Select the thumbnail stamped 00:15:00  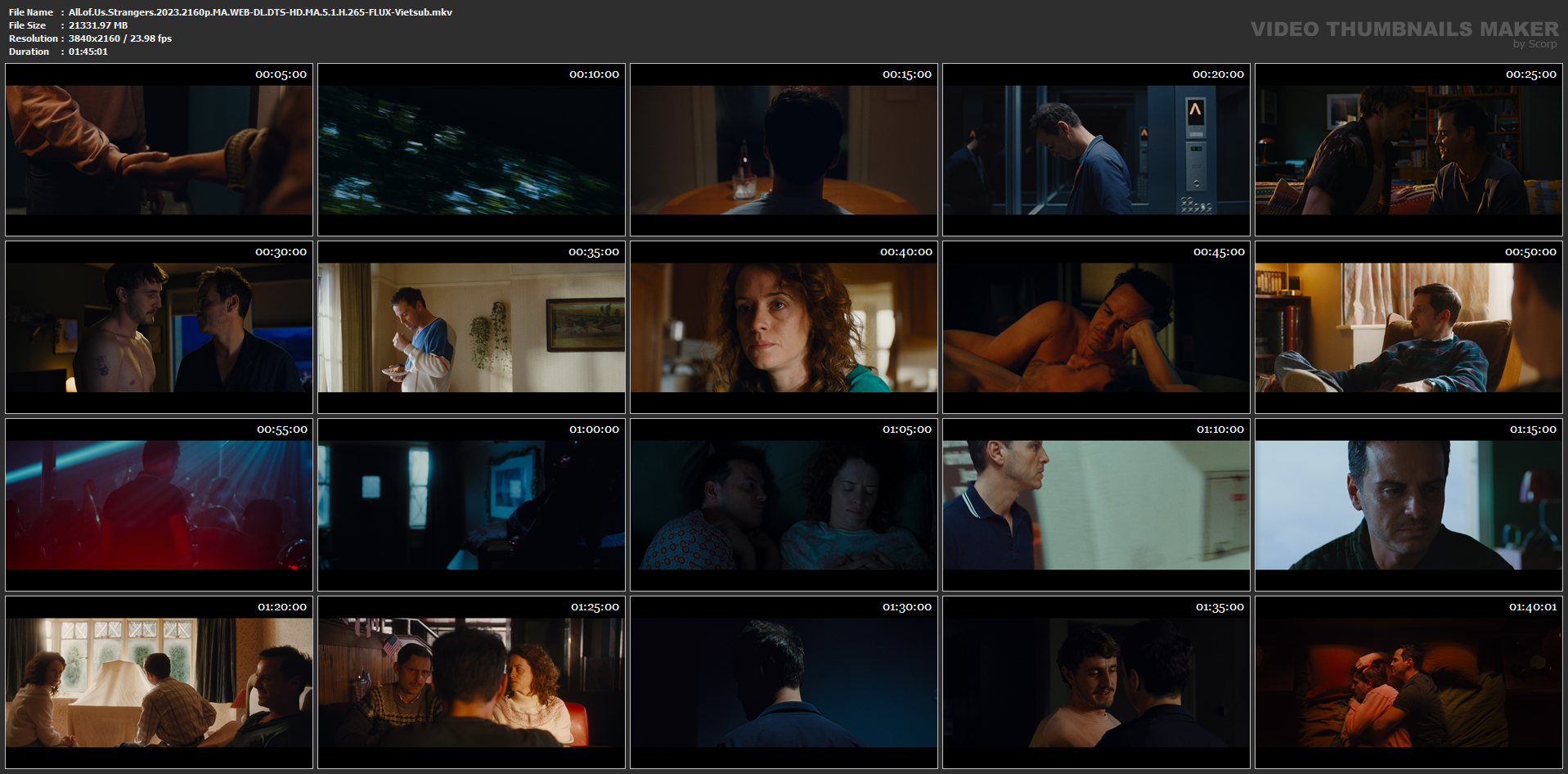pyautogui.click(x=784, y=150)
